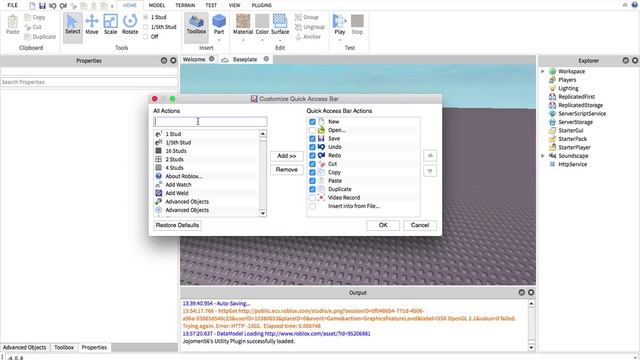
Task: Toggle the Duplicate action checkbox
Action: (x=312, y=189)
